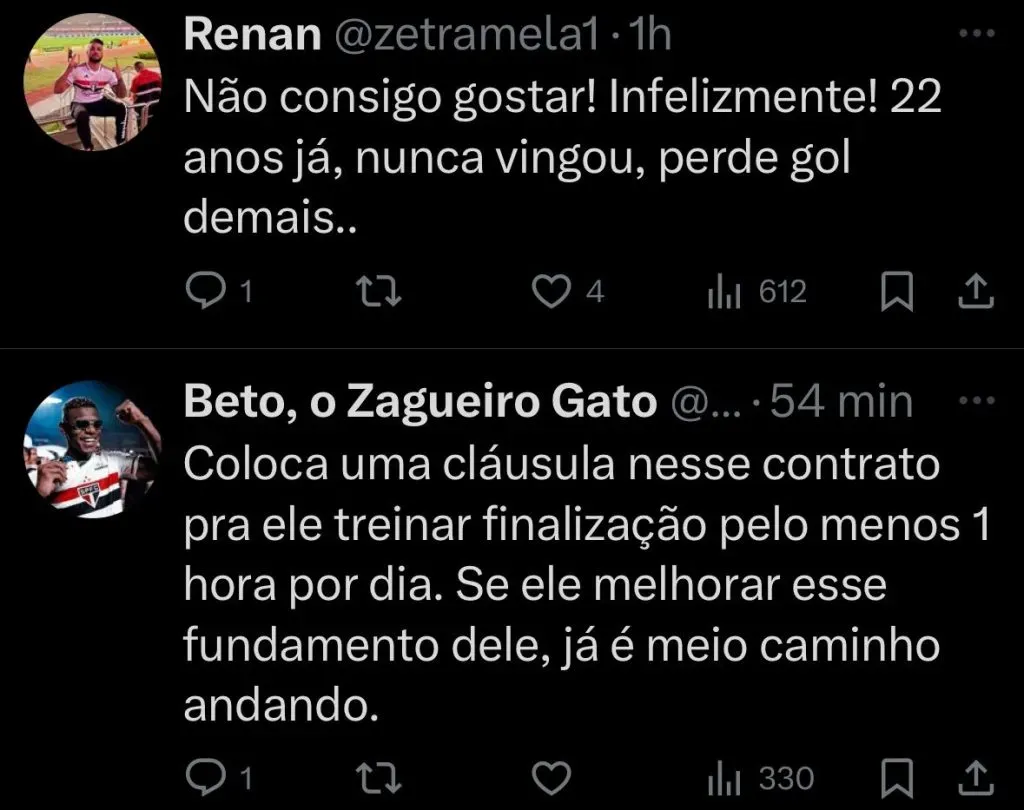Like Beto's tweet about finalização
The height and width of the screenshot is (810, 1024).
549,777
